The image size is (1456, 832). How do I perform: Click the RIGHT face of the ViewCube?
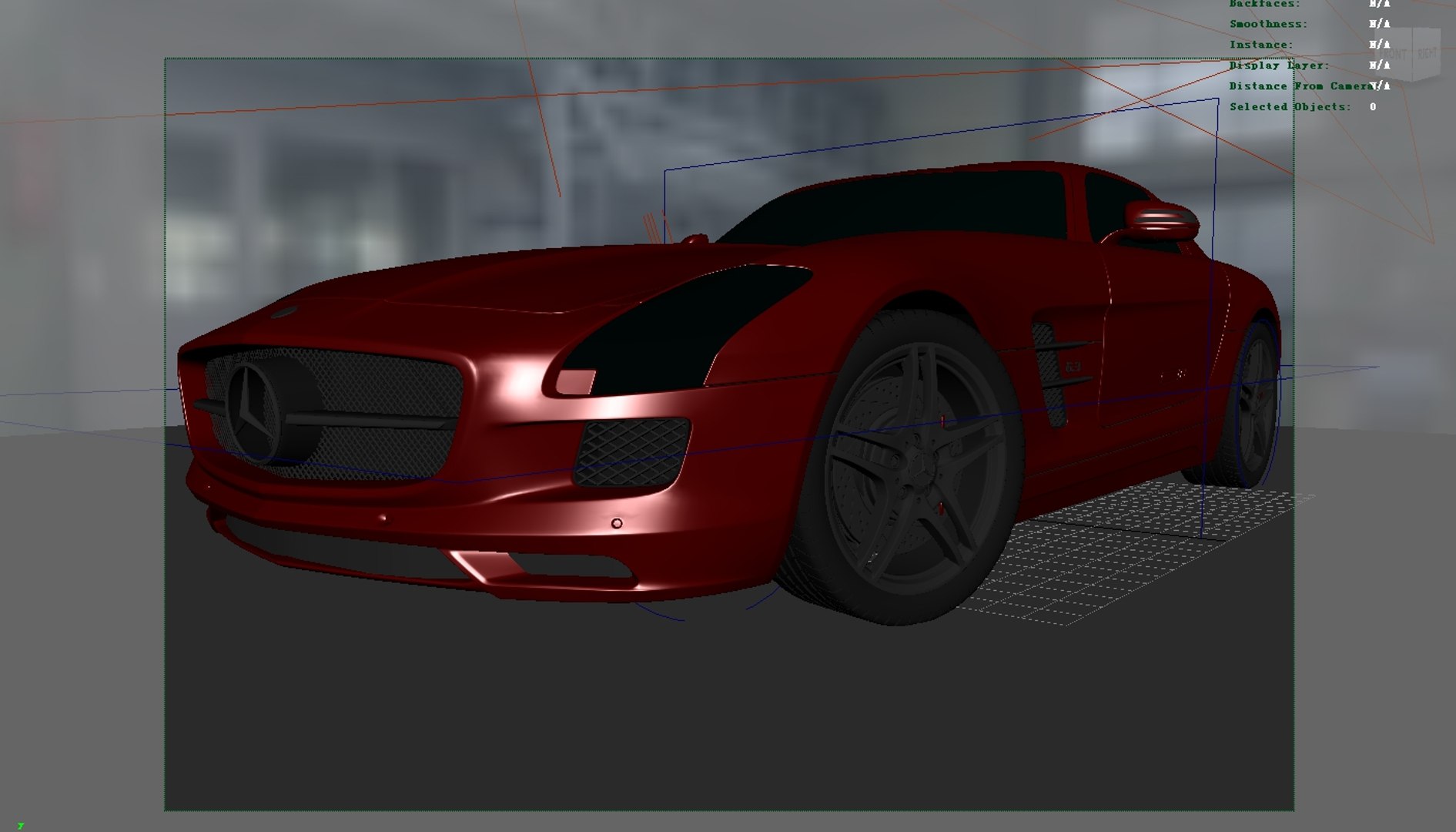[x=1427, y=54]
